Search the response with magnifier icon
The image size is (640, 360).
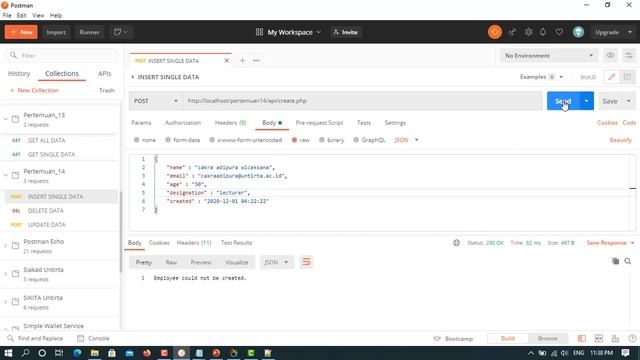click(x=628, y=261)
